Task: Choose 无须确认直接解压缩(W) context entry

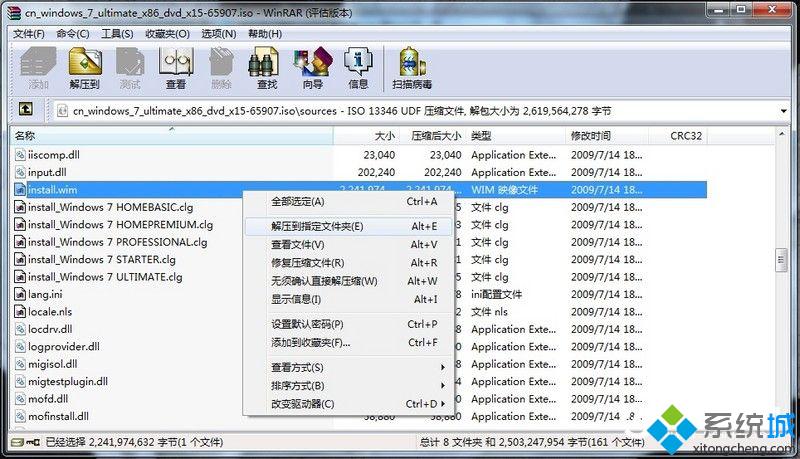Action: (349, 281)
